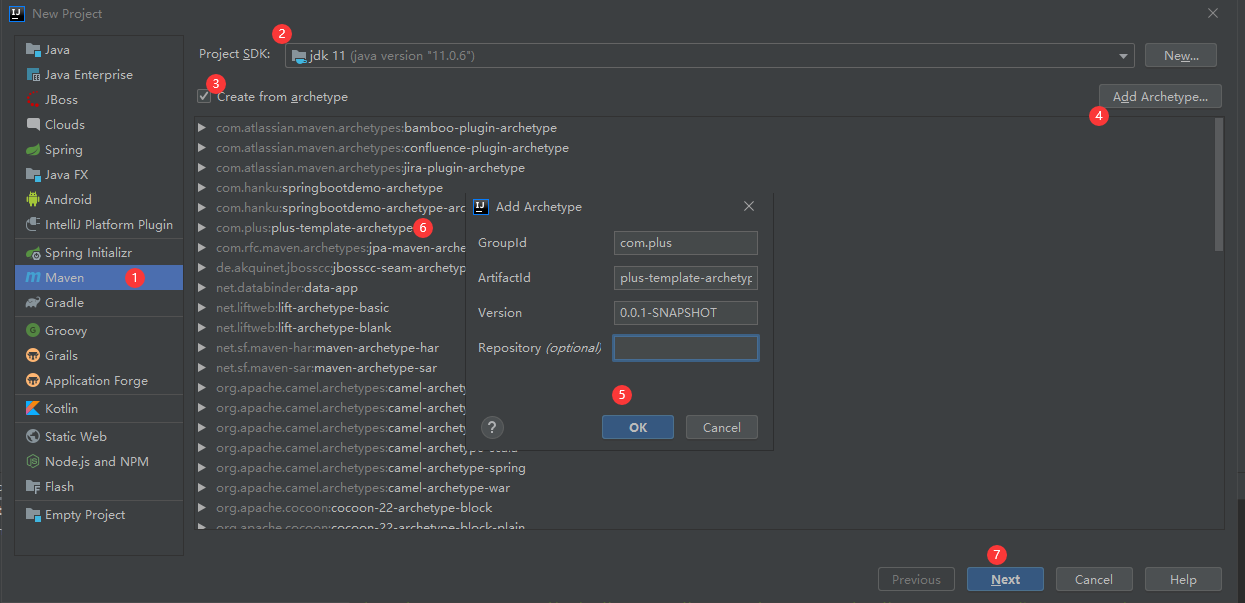Screen dimensions: 1245x603
Task: Expand the jira-plugin-archetype entry
Action: 202,168
